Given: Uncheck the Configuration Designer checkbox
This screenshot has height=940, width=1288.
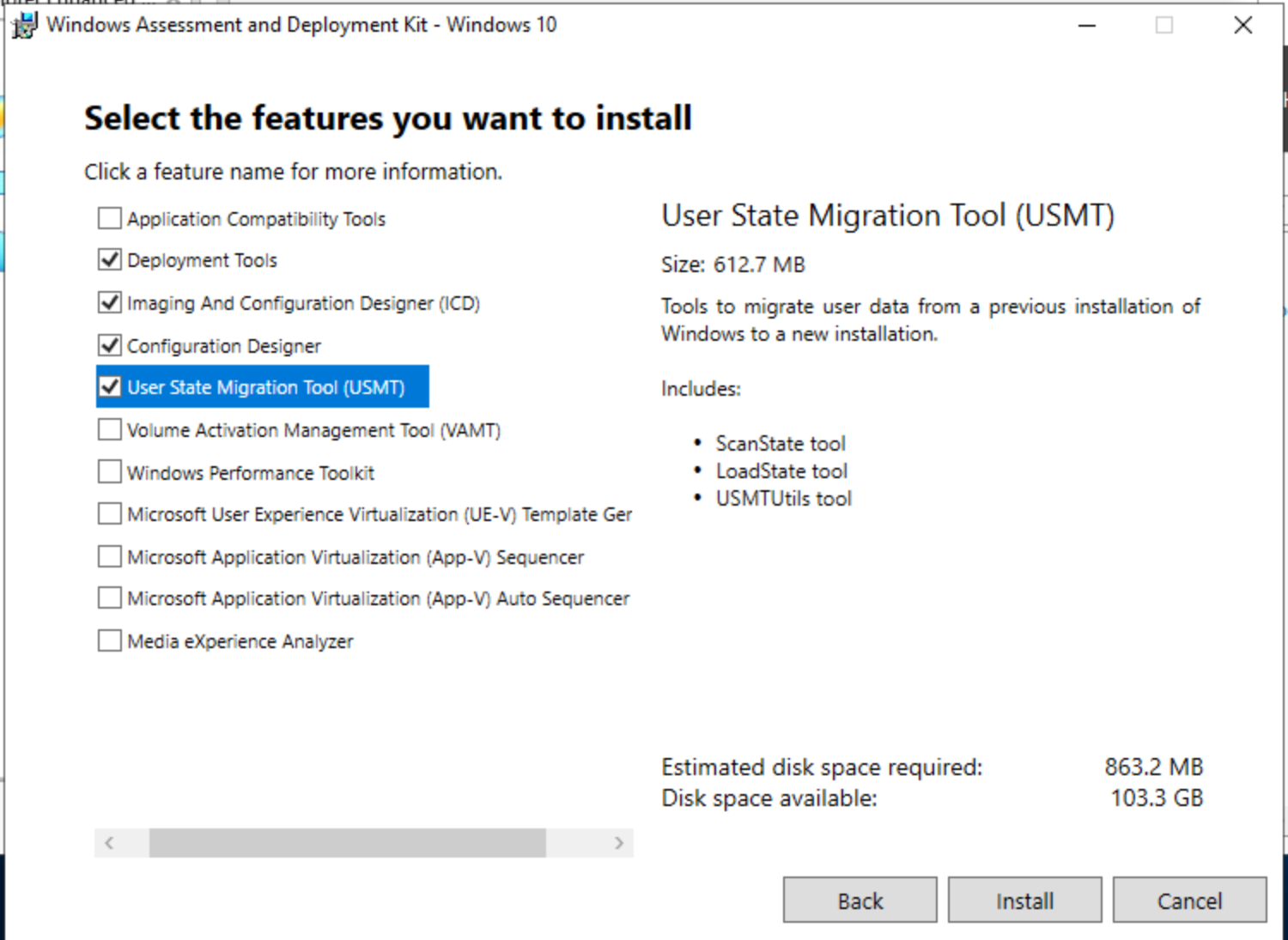Looking at the screenshot, I should (110, 345).
